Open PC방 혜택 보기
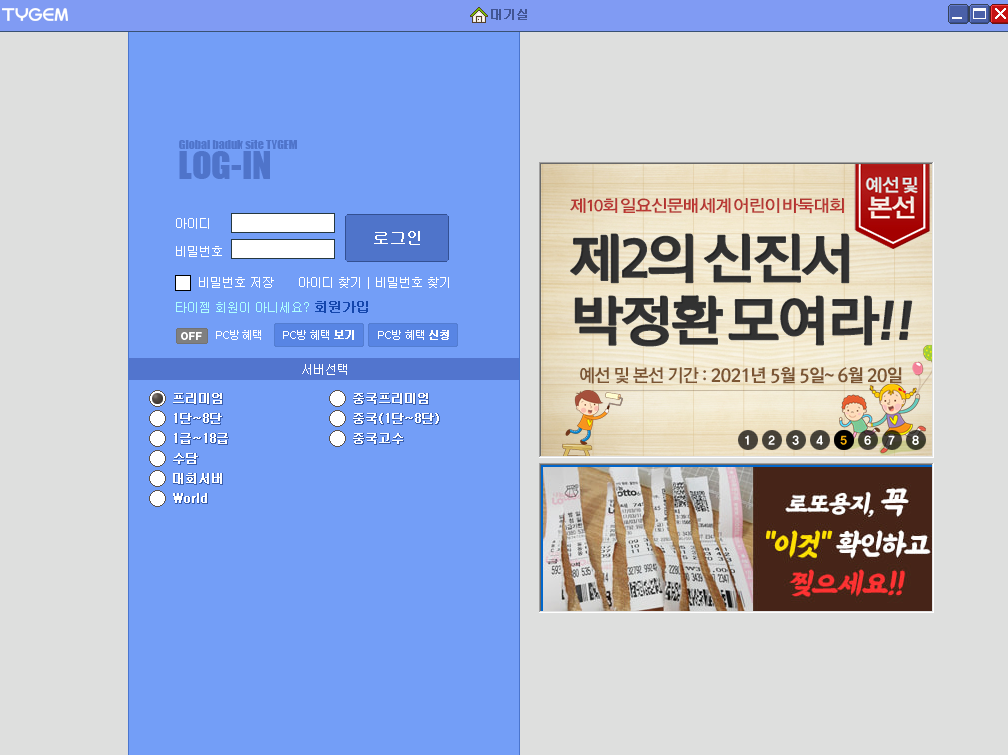The height and width of the screenshot is (755, 1008). point(319,335)
